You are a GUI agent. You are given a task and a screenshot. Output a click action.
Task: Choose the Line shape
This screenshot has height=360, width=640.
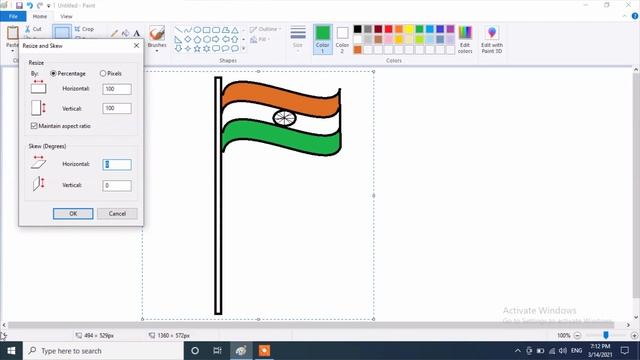(x=178, y=30)
